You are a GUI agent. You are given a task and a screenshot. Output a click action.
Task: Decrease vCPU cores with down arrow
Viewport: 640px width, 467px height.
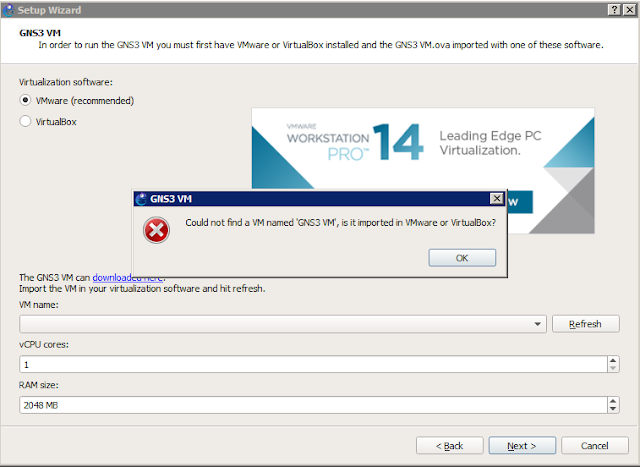coord(613,368)
